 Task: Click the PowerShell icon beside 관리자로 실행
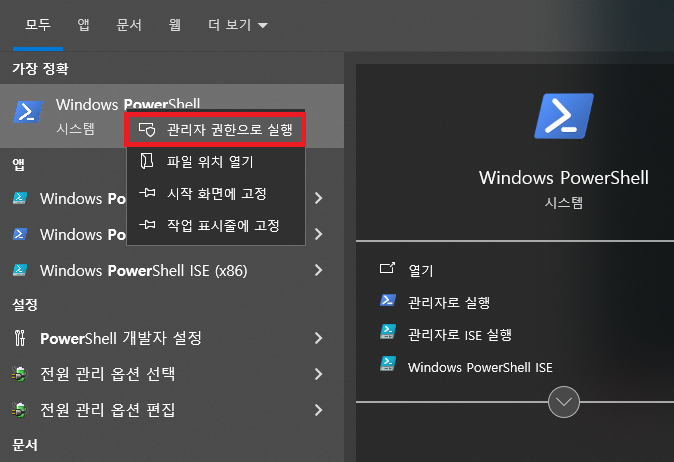388,300
